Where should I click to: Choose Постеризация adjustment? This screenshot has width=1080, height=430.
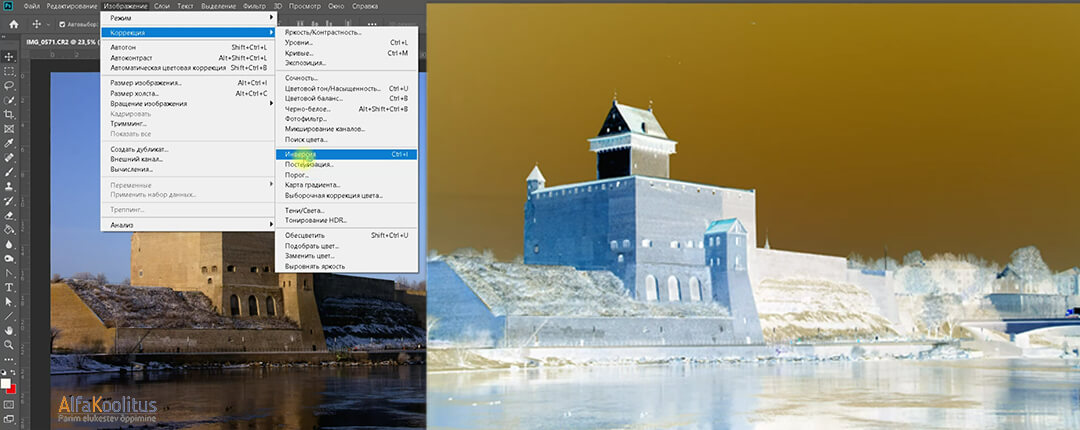click(346, 165)
